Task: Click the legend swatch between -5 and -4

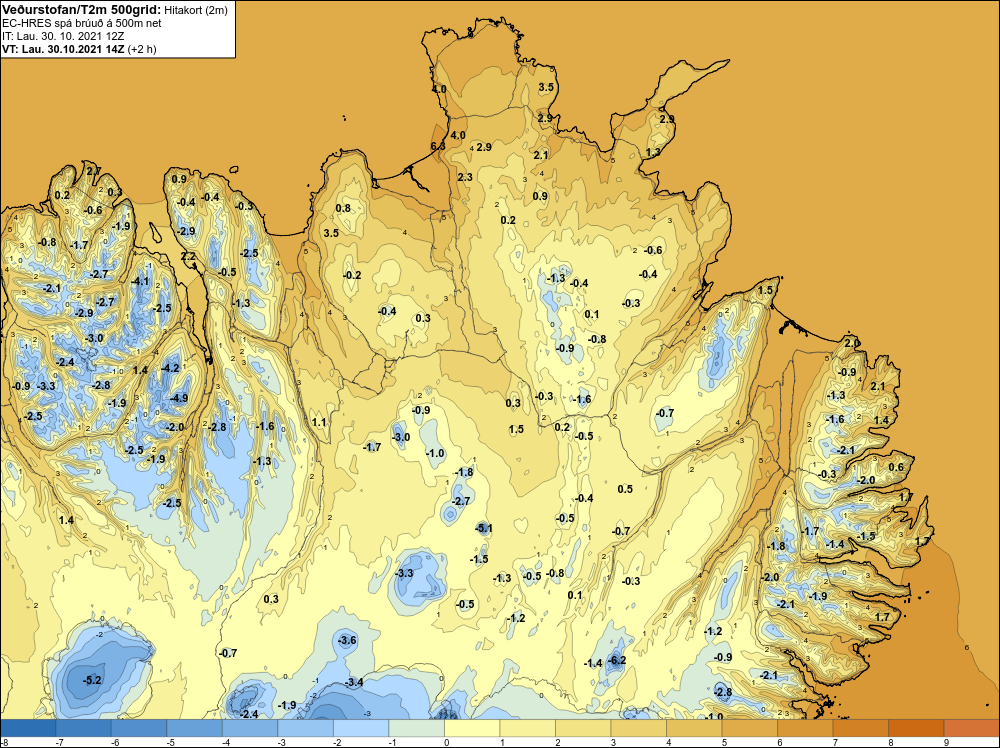Action: coord(195,728)
